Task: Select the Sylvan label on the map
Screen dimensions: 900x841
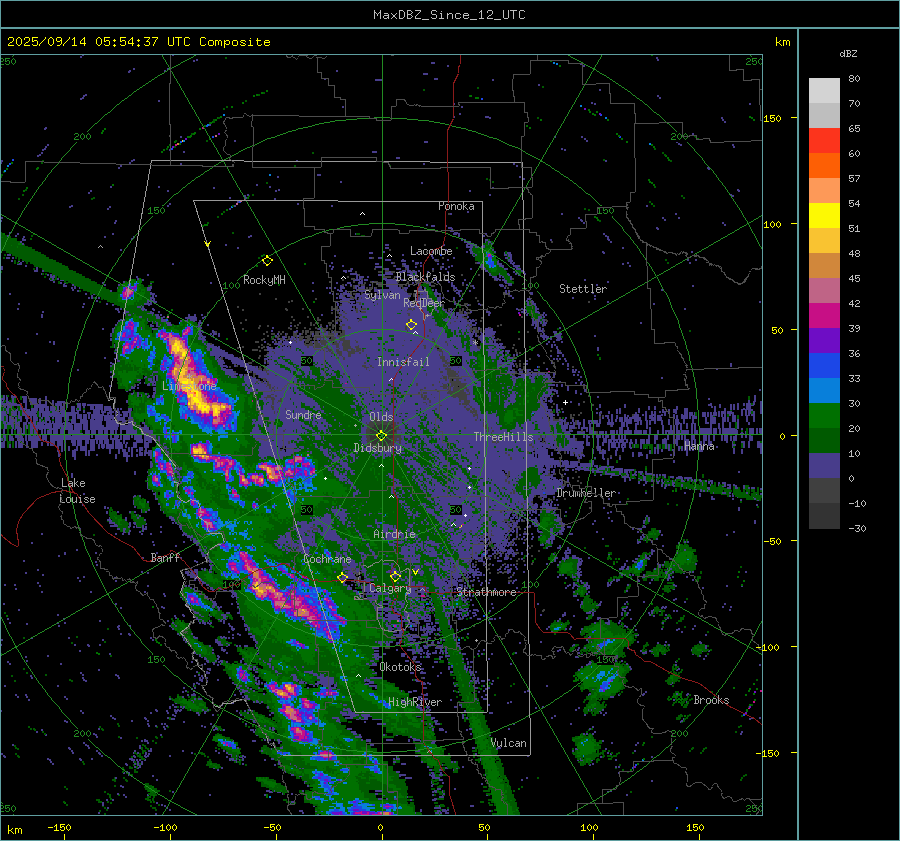Action: point(382,295)
